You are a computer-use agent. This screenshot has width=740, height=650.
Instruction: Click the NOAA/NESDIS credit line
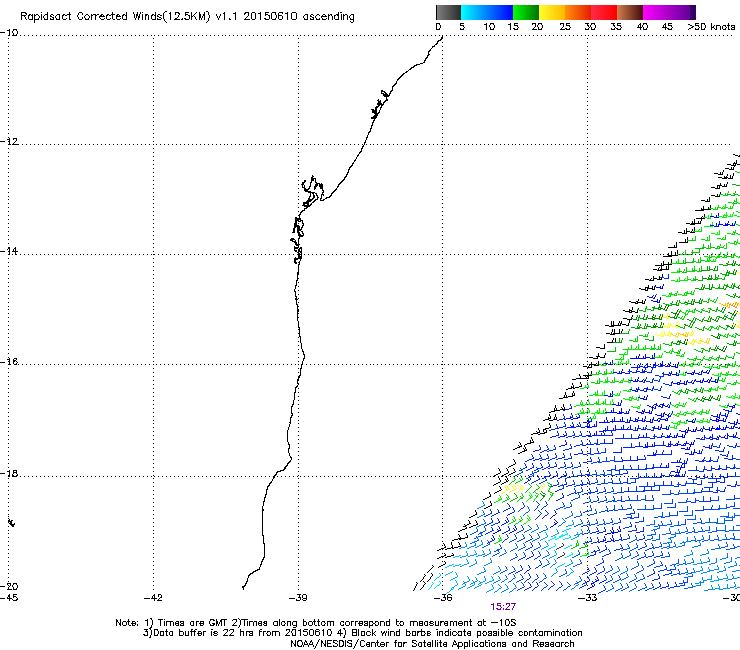click(x=432, y=644)
